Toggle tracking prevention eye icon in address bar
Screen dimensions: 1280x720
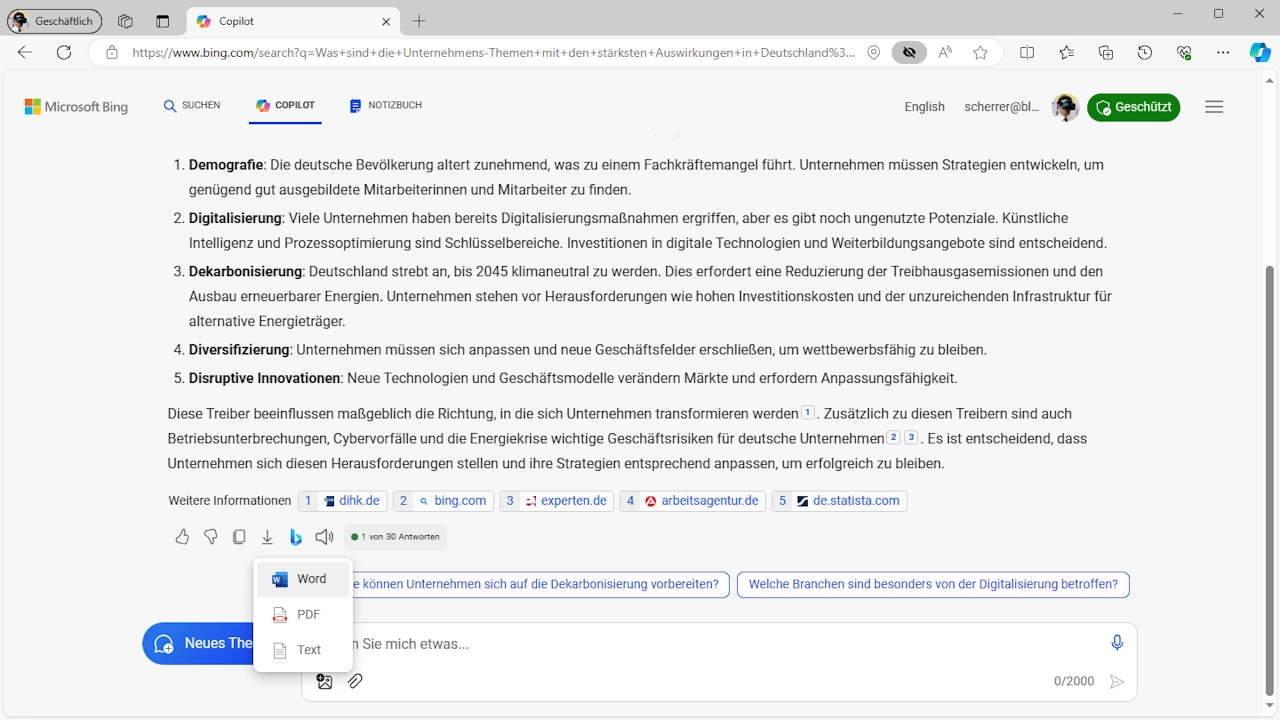point(908,52)
